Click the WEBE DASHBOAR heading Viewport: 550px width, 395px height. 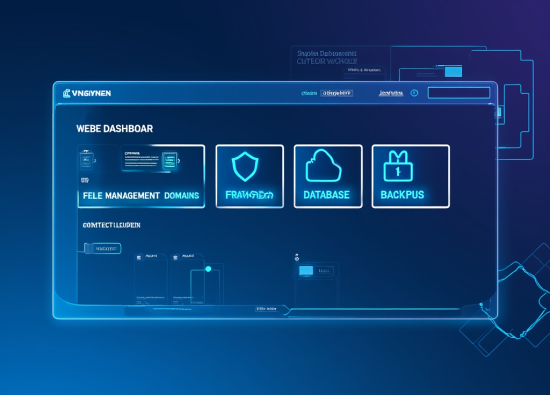point(115,128)
